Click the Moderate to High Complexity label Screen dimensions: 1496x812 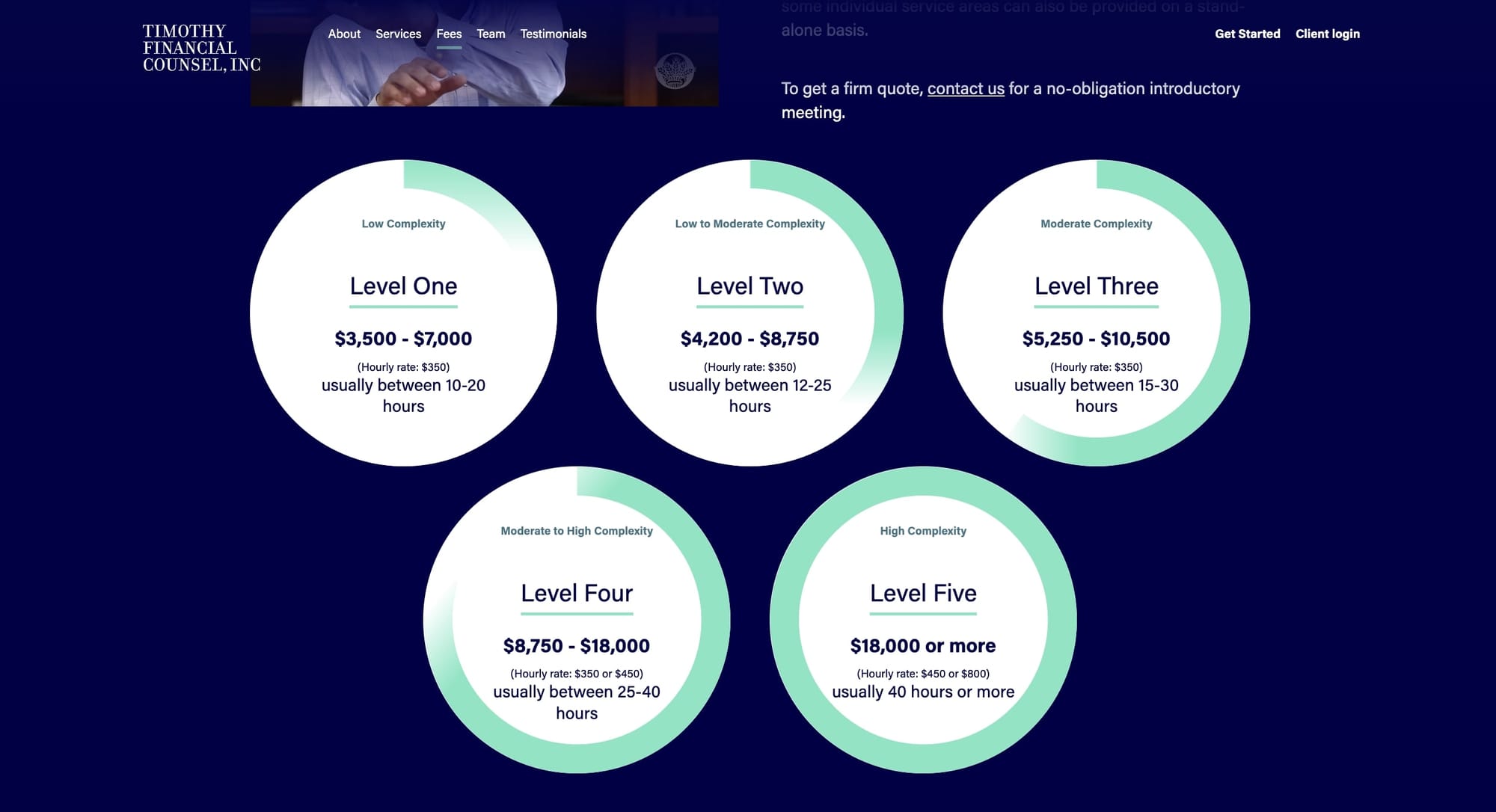coord(576,531)
